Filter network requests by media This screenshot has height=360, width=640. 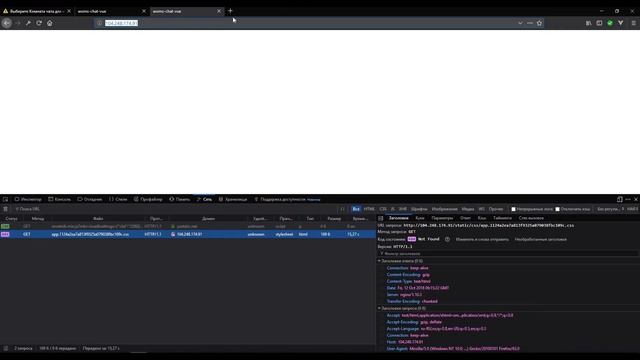468,209
